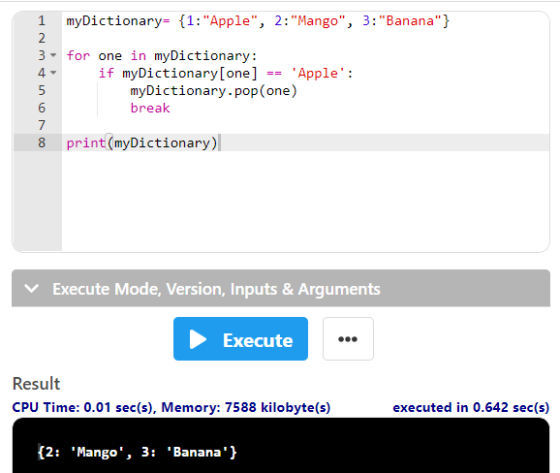Collapse the if block fold arrow on line 4
Viewport: 560px width, 473px height.
tap(53, 73)
